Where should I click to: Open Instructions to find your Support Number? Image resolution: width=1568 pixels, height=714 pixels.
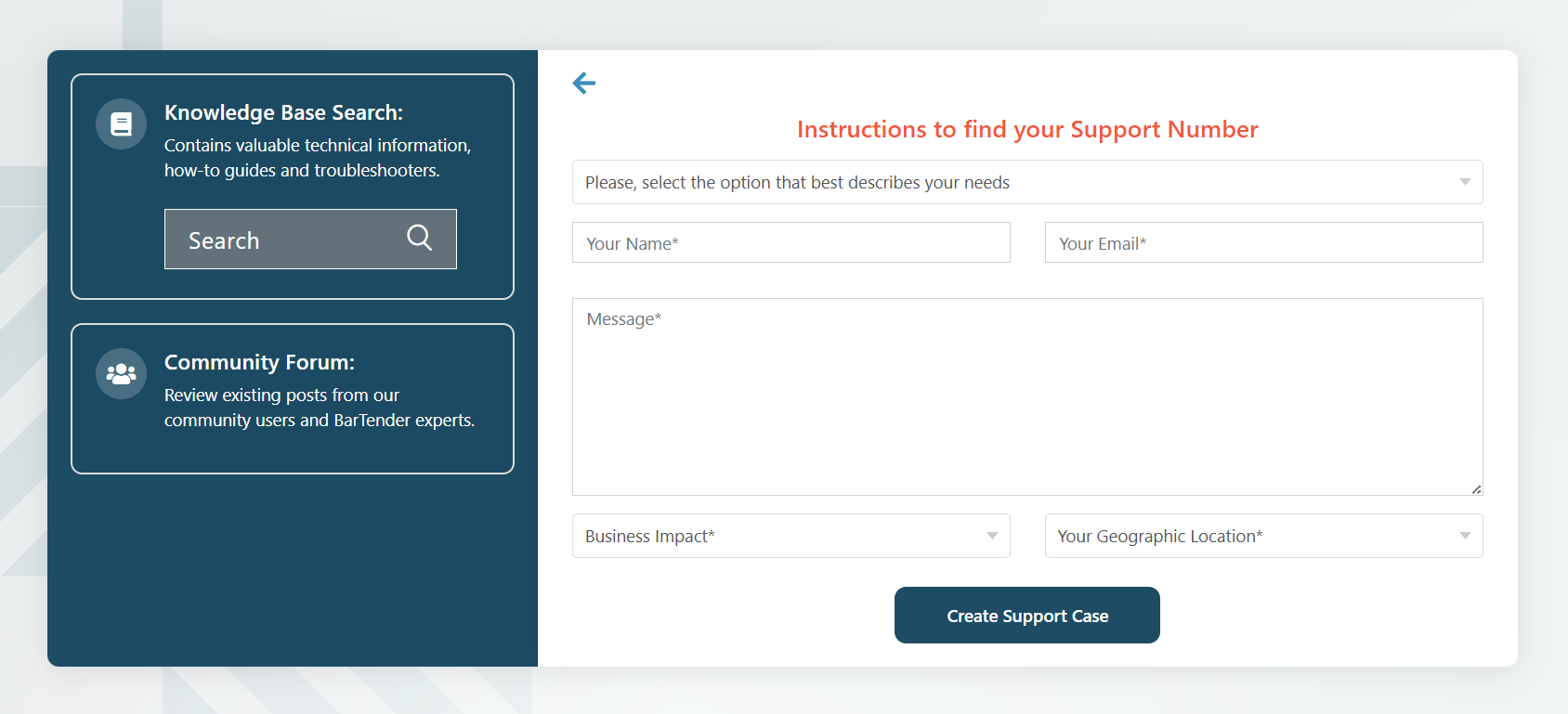coord(1027,129)
